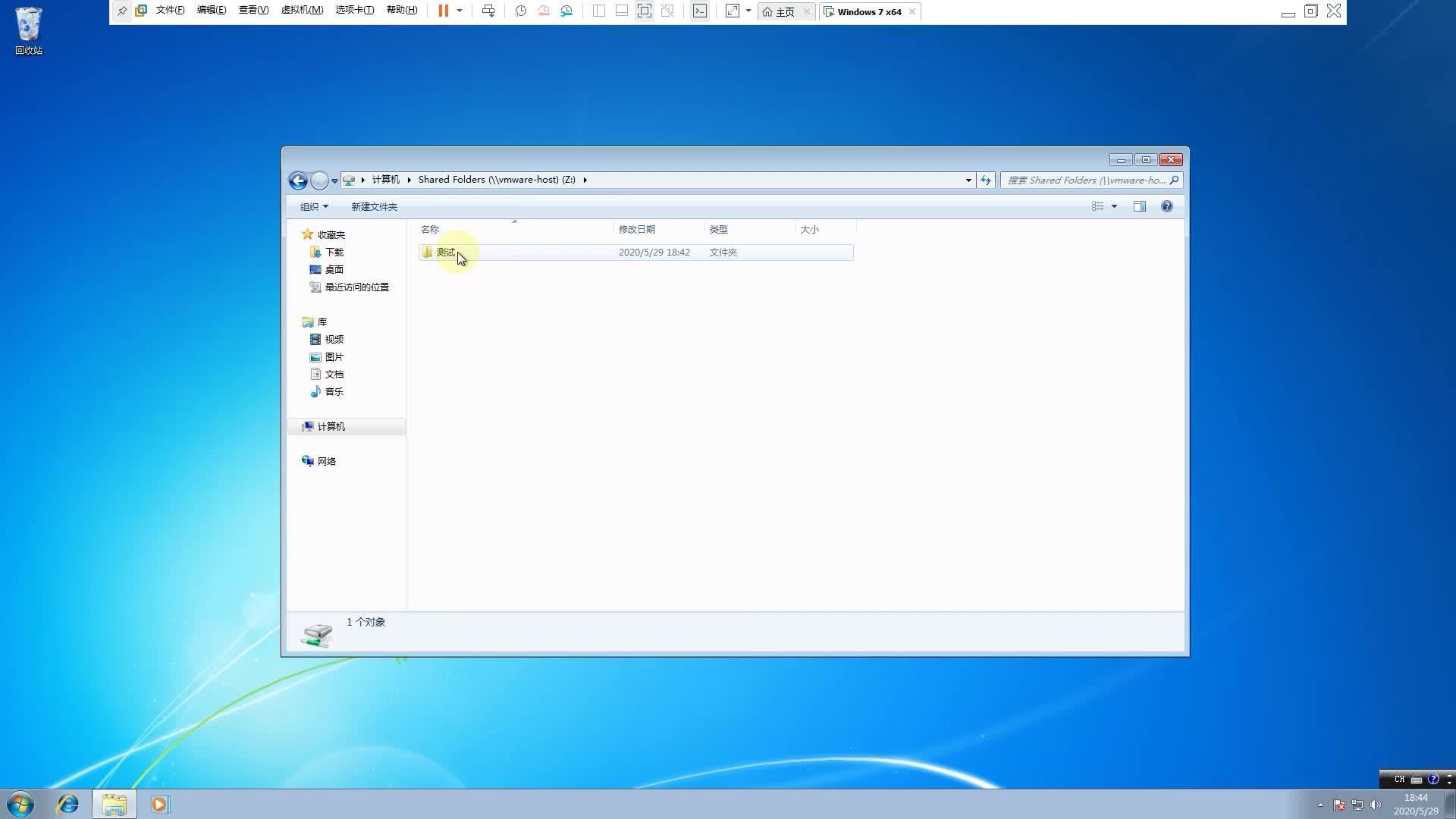The height and width of the screenshot is (819, 1456).
Task: Open the 选项卡(T) menu
Action: (354, 11)
